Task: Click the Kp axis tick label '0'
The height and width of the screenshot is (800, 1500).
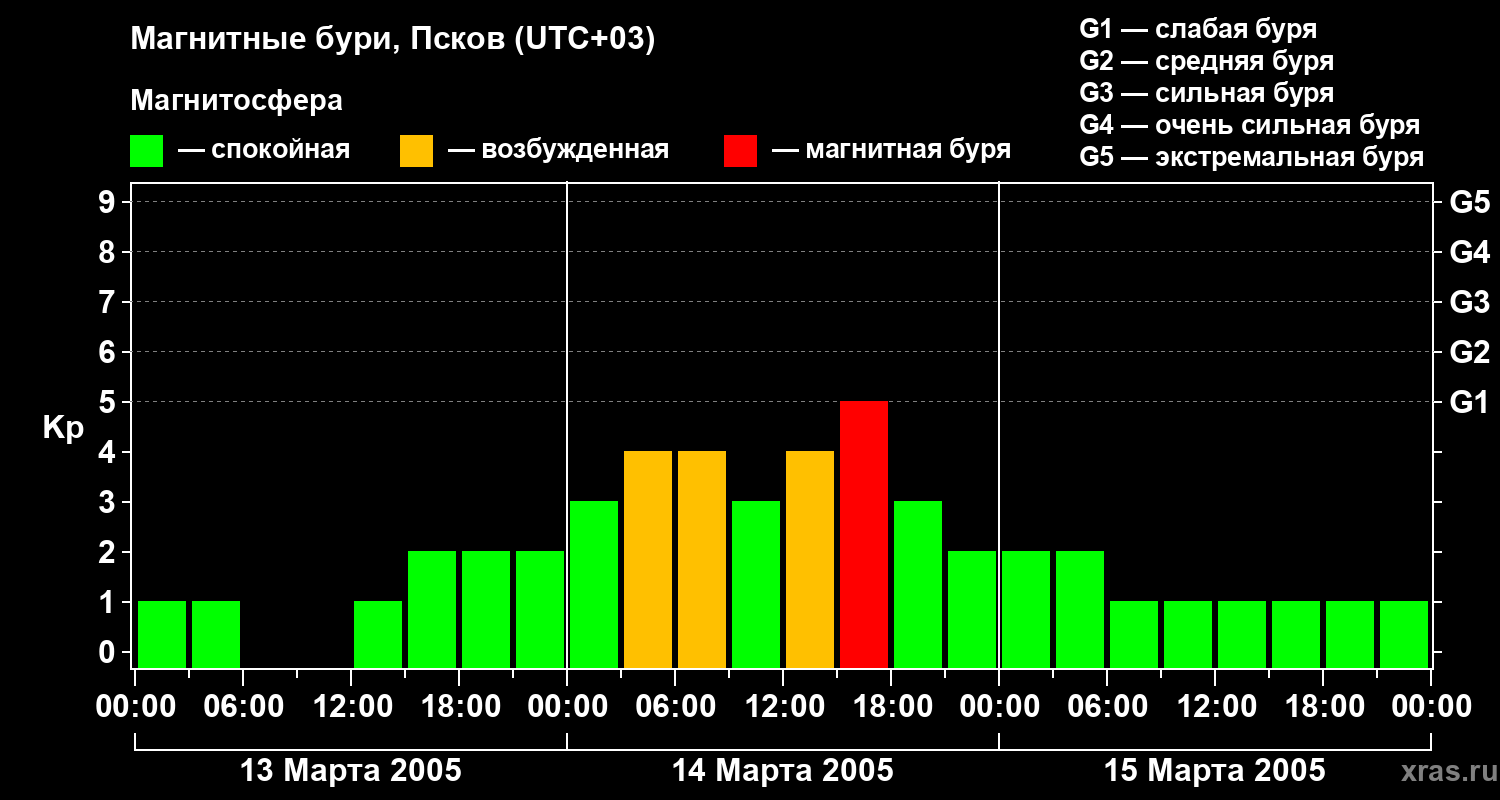Action: click(109, 652)
